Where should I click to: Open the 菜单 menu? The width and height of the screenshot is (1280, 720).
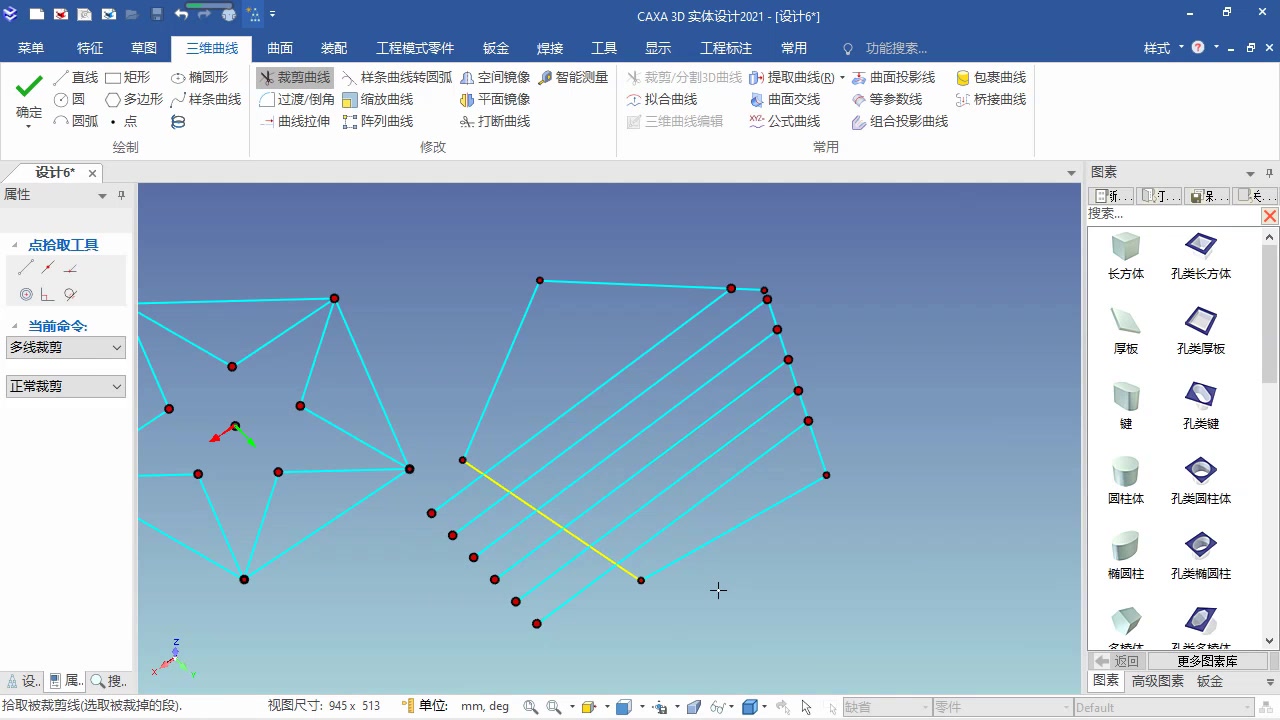click(31, 47)
